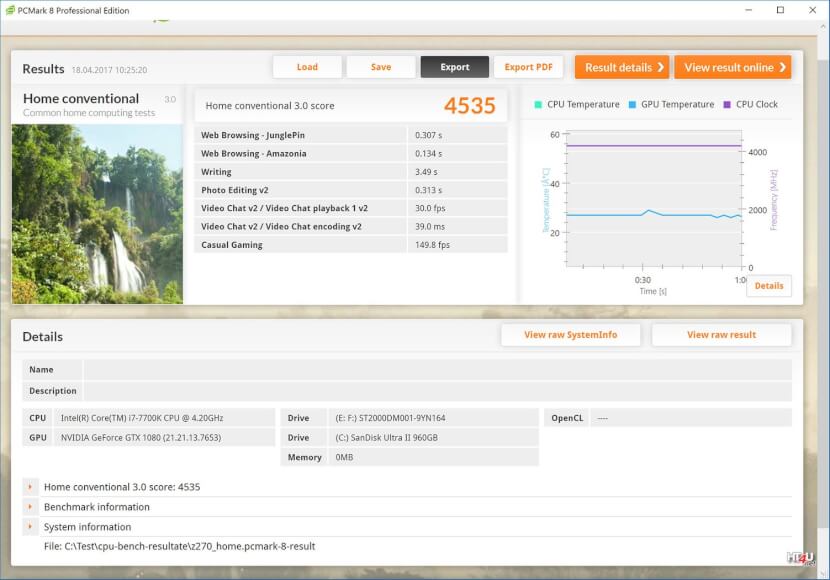Click the graph Details button
The width and height of the screenshot is (830, 580).
769,286
